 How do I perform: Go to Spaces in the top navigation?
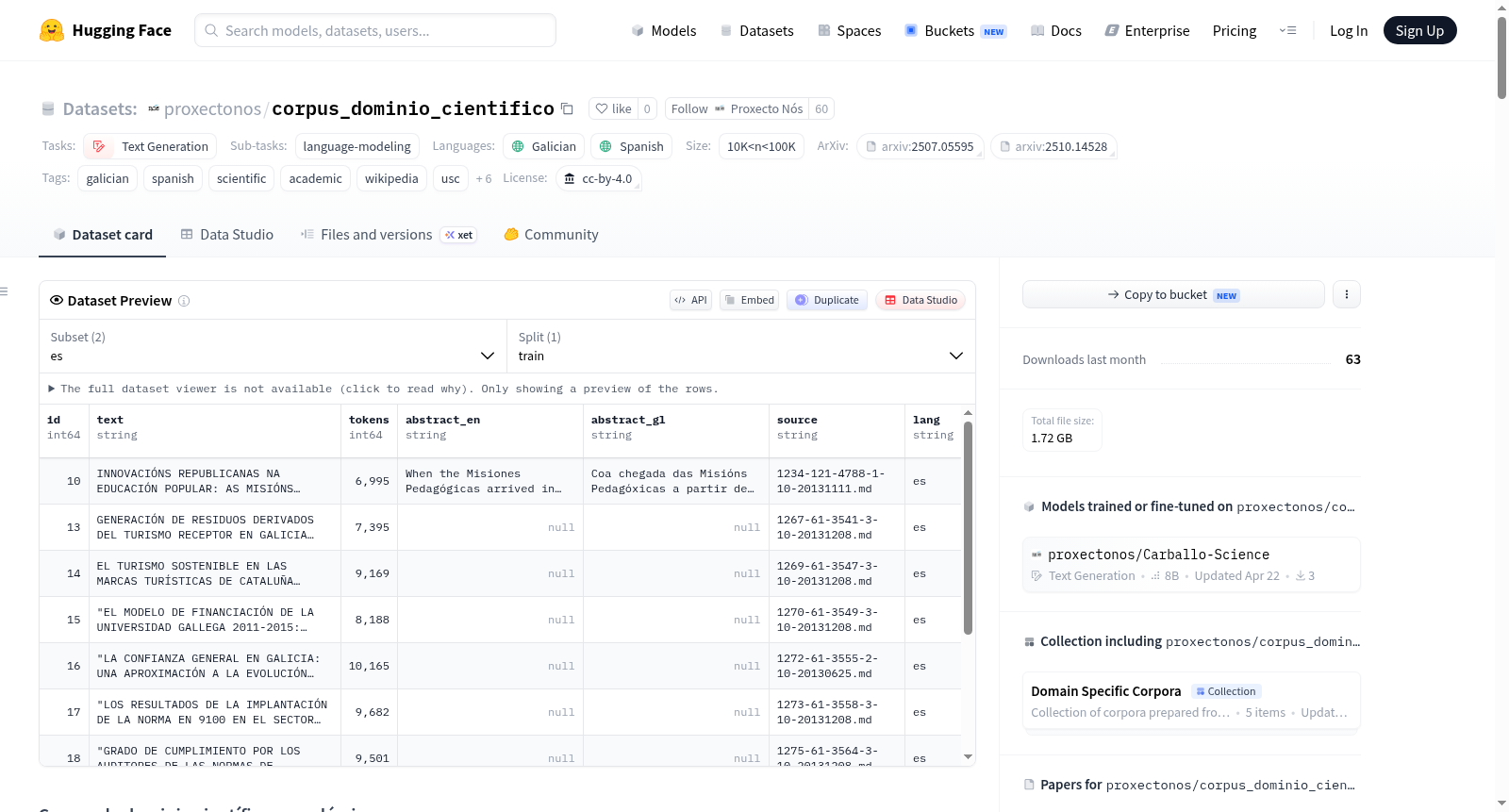tap(849, 30)
